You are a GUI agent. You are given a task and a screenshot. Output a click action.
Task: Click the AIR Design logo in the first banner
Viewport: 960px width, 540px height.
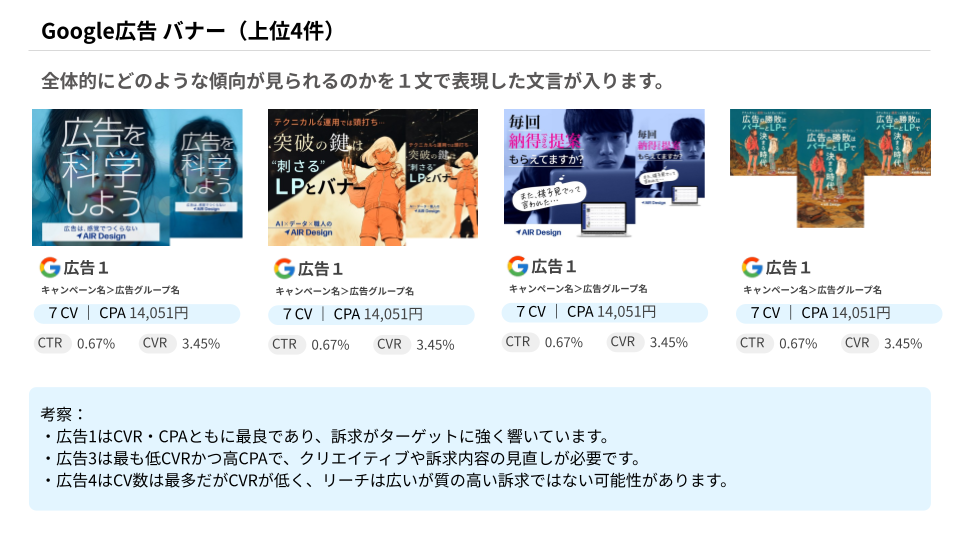click(101, 236)
